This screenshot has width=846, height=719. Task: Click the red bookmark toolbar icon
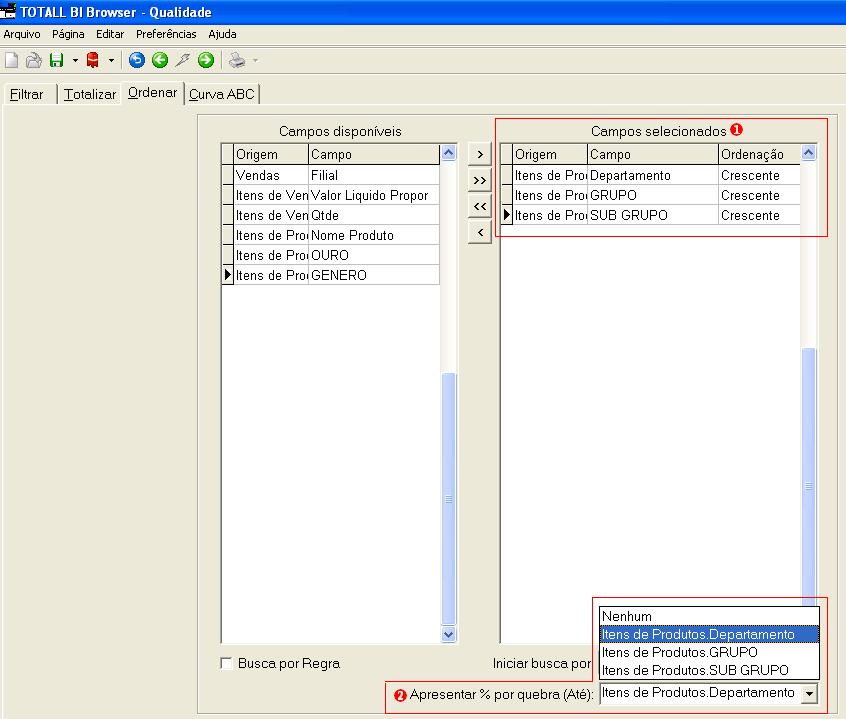point(93,60)
